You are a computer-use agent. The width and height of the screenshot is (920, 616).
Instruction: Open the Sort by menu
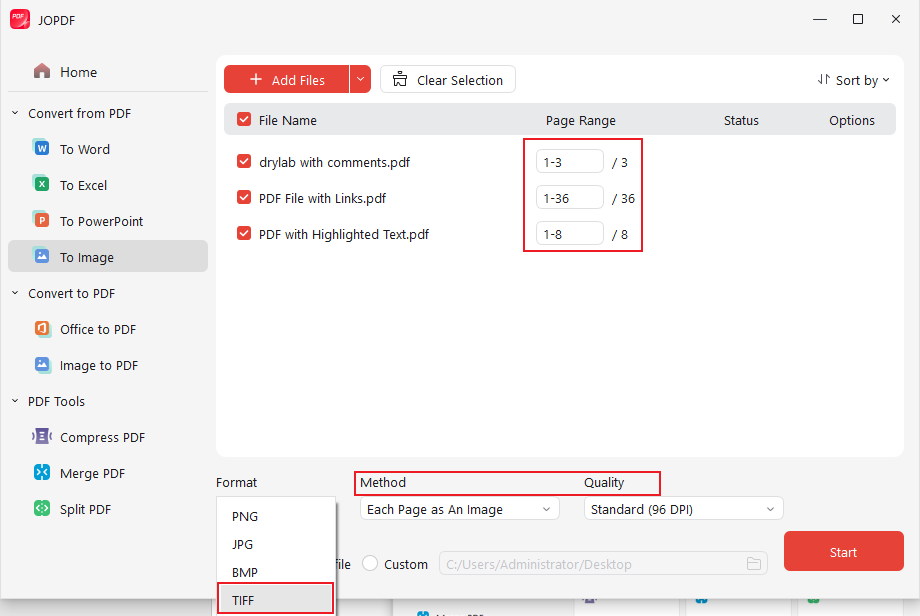(x=853, y=79)
